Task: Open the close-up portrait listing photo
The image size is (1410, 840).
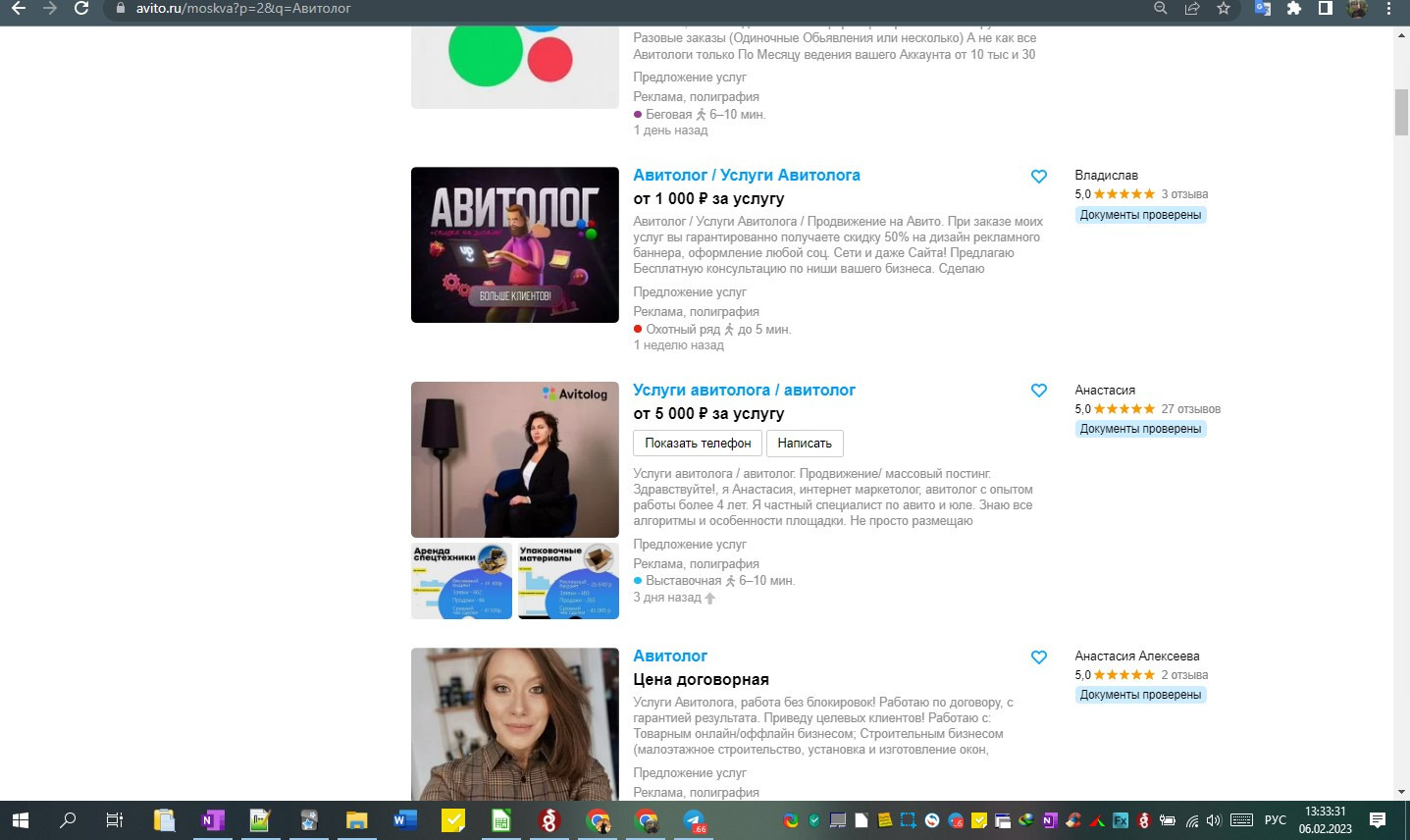Action: [515, 724]
